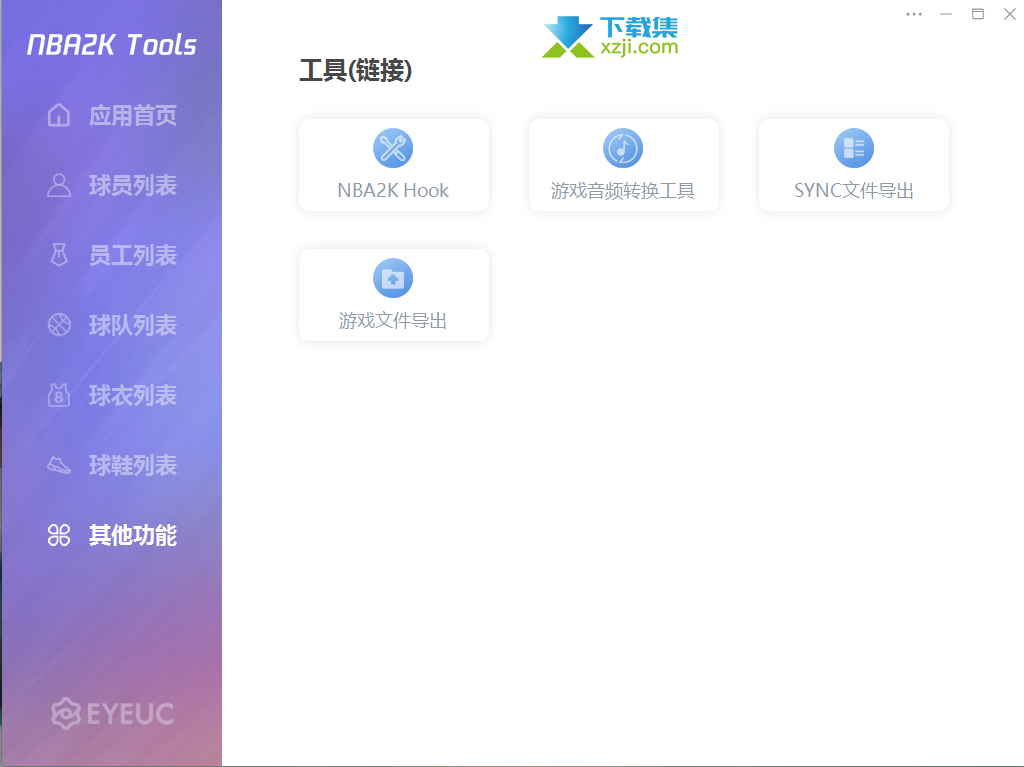
Task: Click the home icon beside 应用首页
Action: (x=59, y=115)
